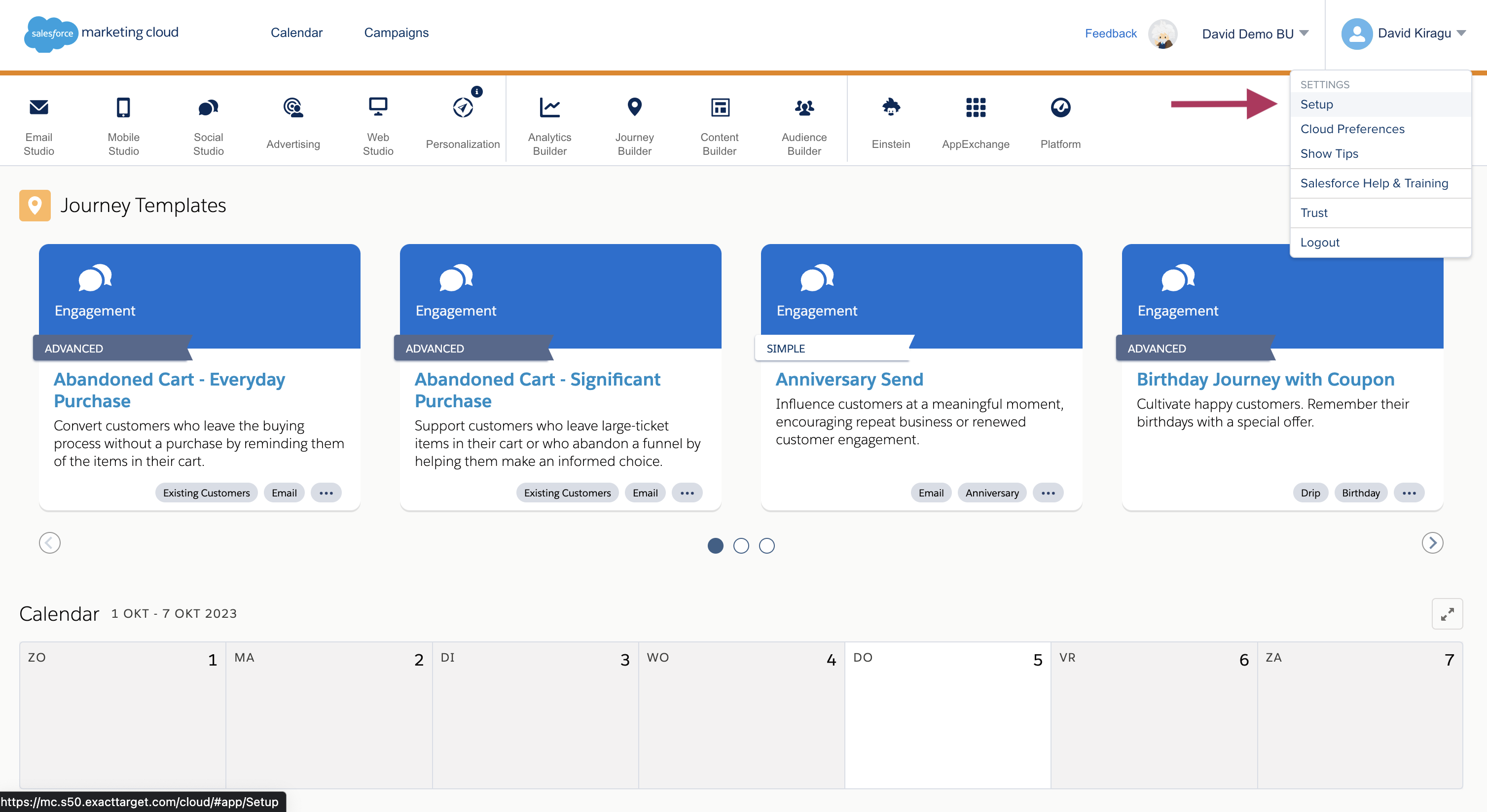Select Trust in the user menu
Viewport: 1487px width, 812px height.
pos(1380,213)
